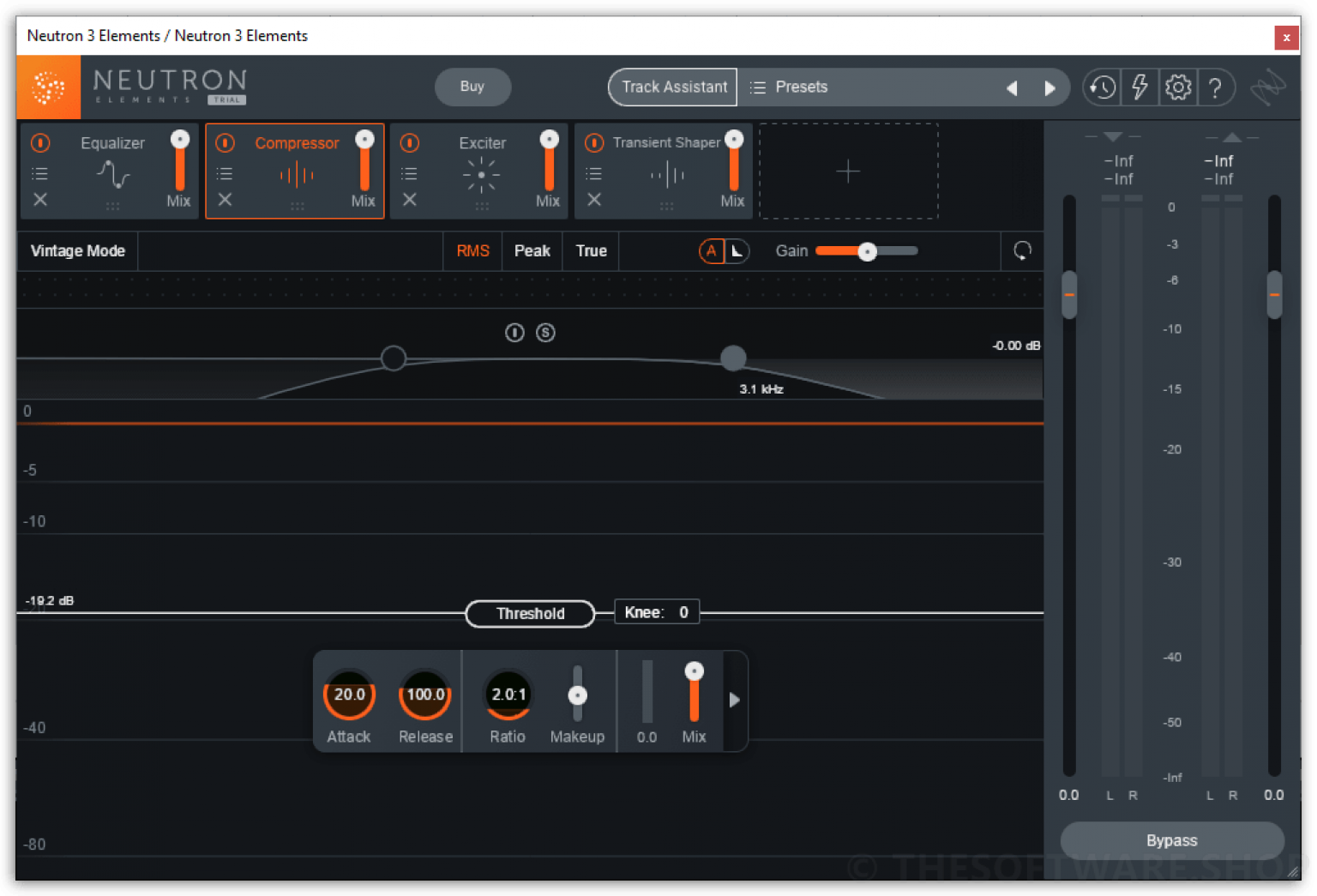Toggle the sidechain filter power icon
Image resolution: width=1317 pixels, height=896 pixels.
pyautogui.click(x=514, y=333)
